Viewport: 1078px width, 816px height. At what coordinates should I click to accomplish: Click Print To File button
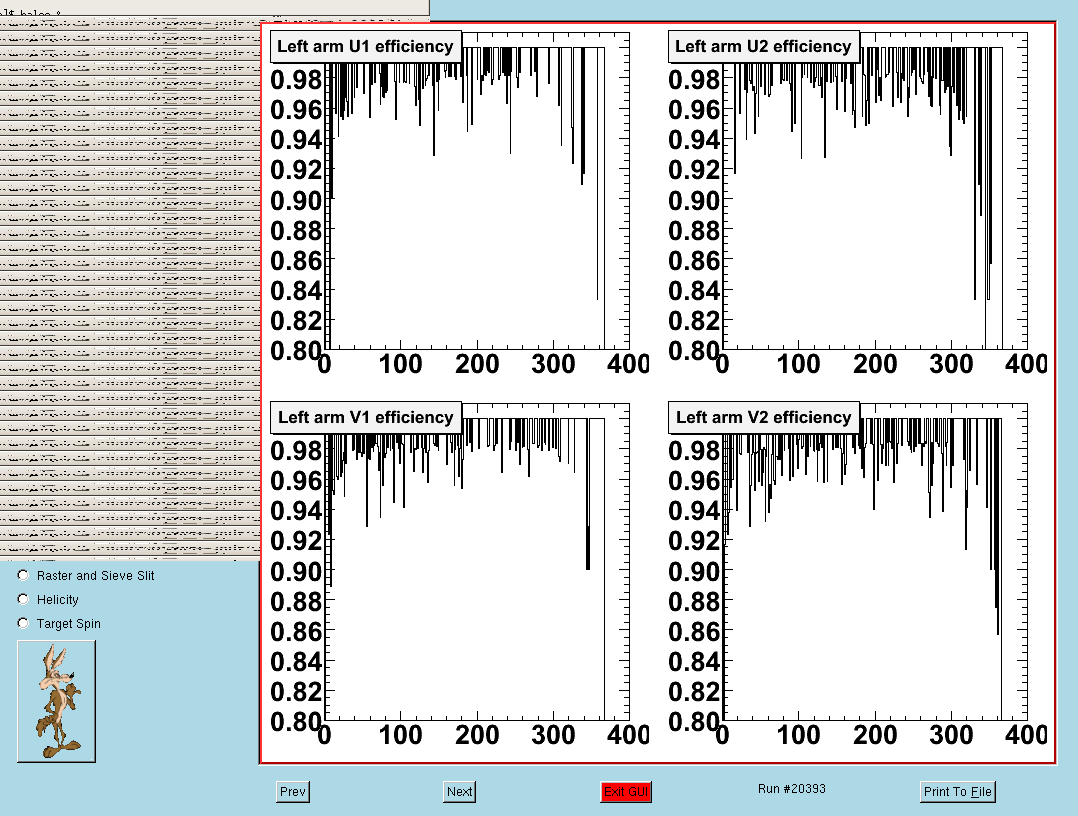click(x=958, y=791)
